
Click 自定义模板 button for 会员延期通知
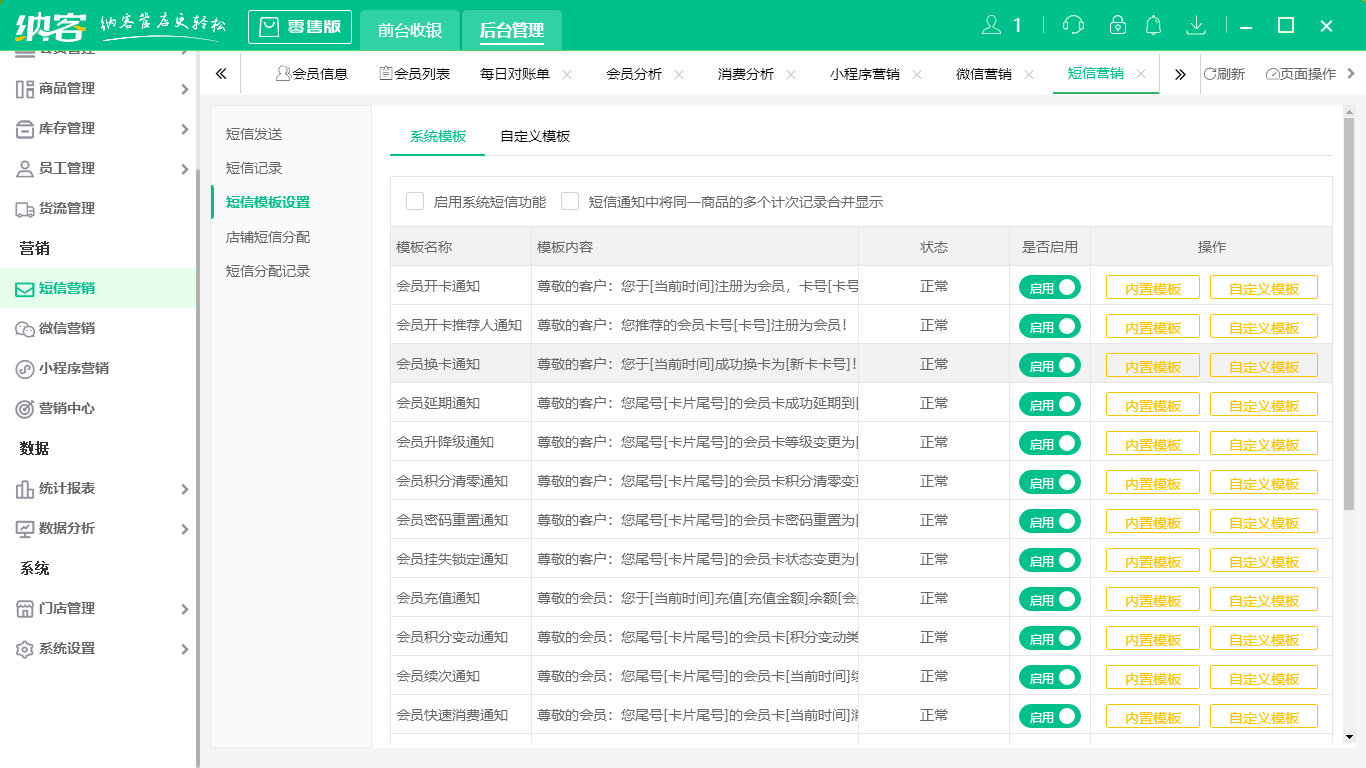click(x=1263, y=403)
